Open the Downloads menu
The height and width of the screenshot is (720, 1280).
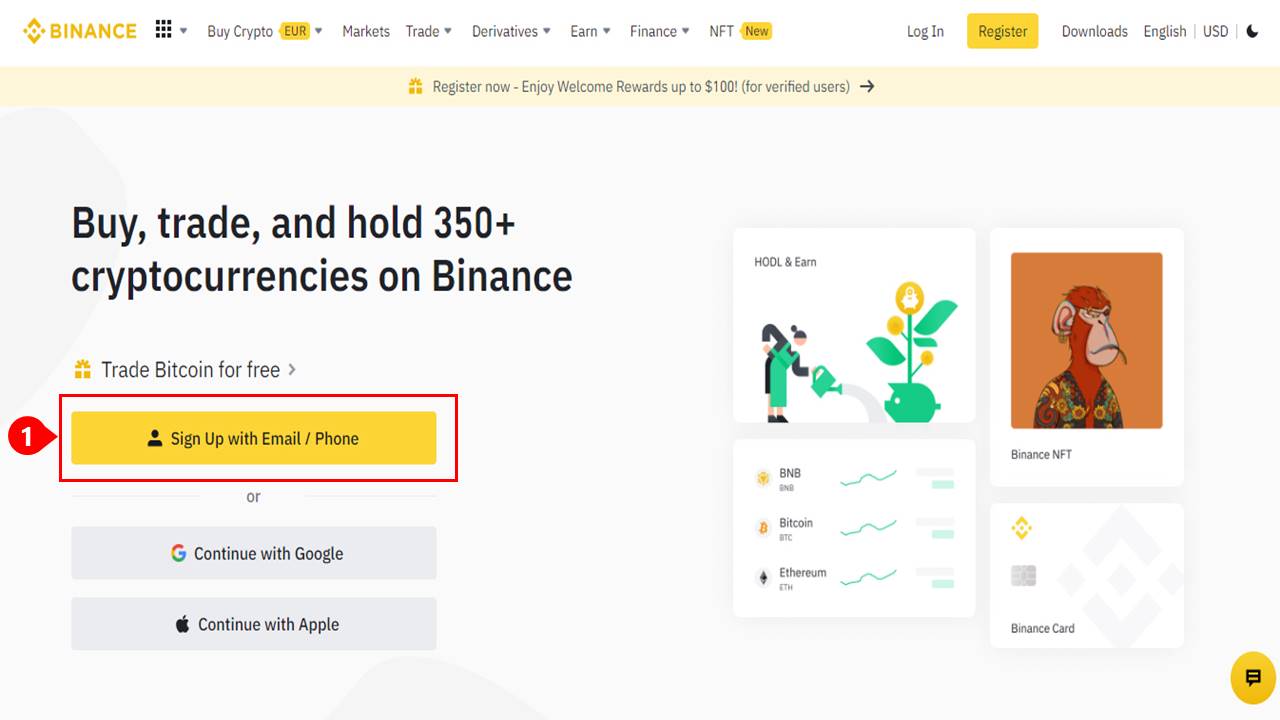(x=1094, y=31)
